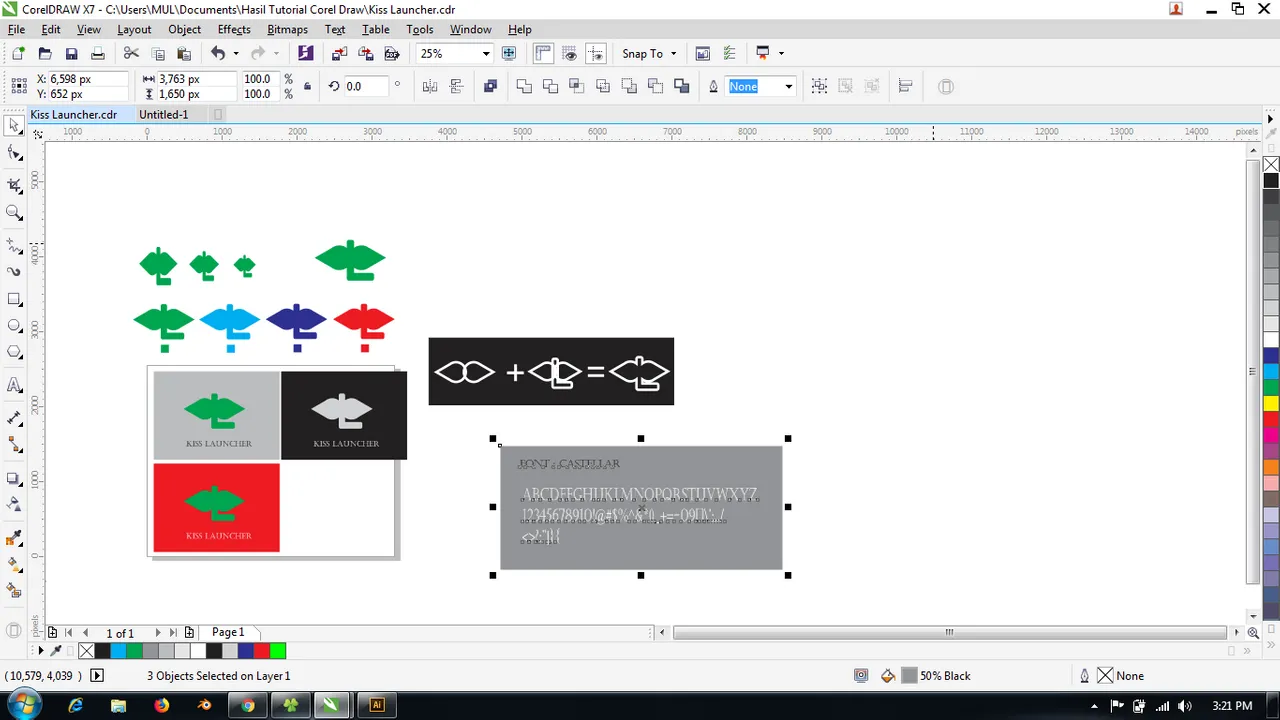Select the Artistic Media tool

[x=14, y=271]
